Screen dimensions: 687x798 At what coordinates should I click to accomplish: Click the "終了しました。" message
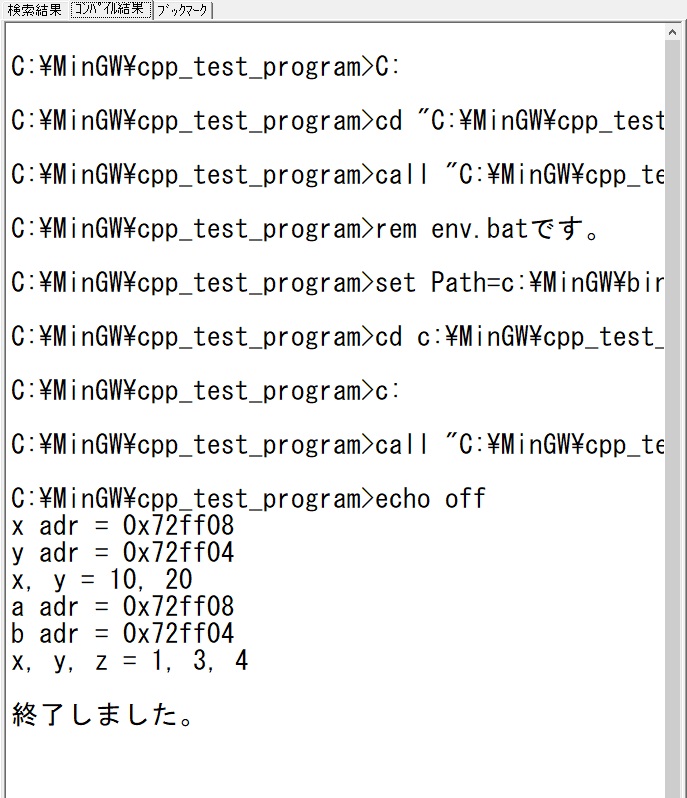(102, 715)
